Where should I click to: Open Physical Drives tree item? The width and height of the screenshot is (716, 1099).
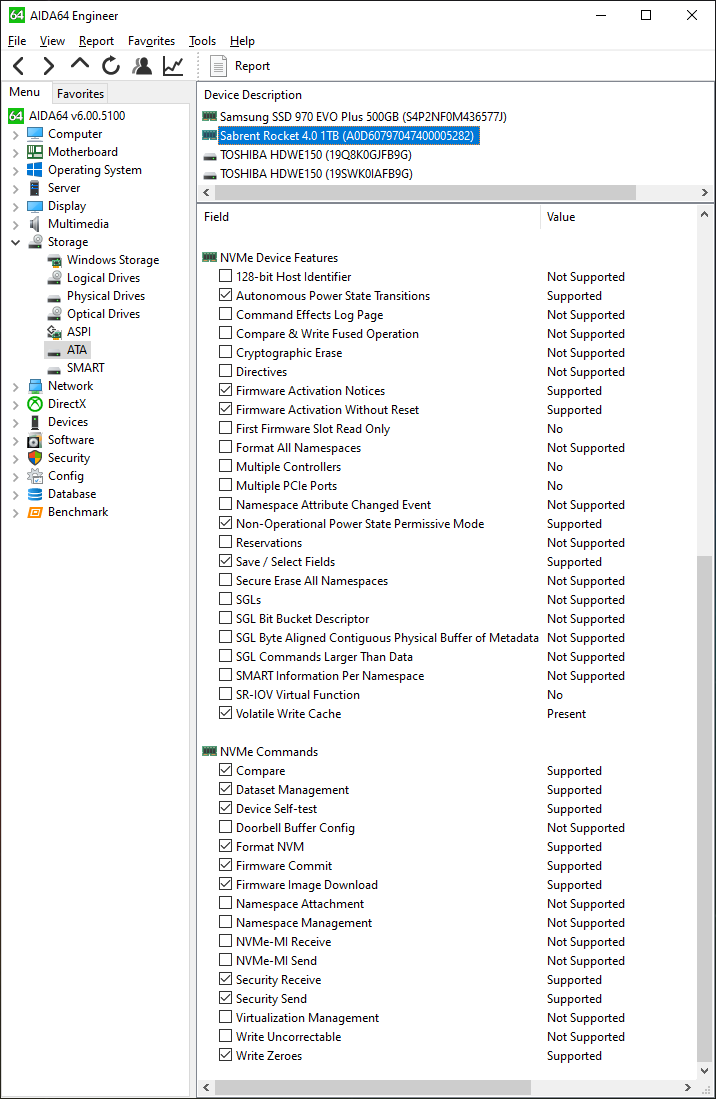106,296
